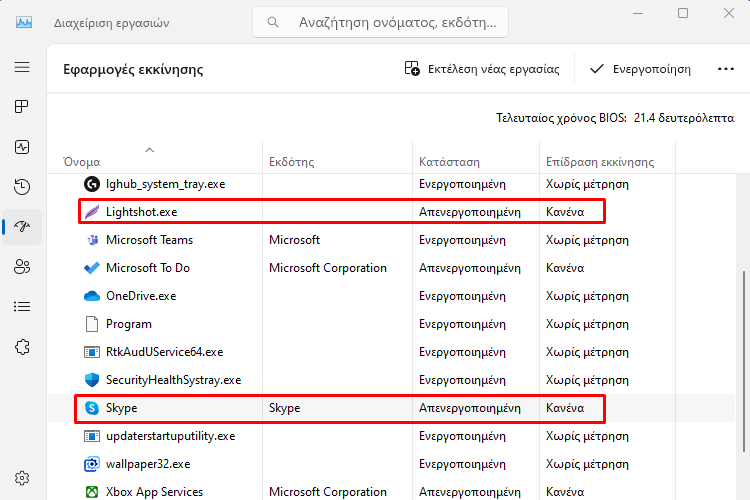Open the Performance page icon in sidebar

tap(22, 147)
